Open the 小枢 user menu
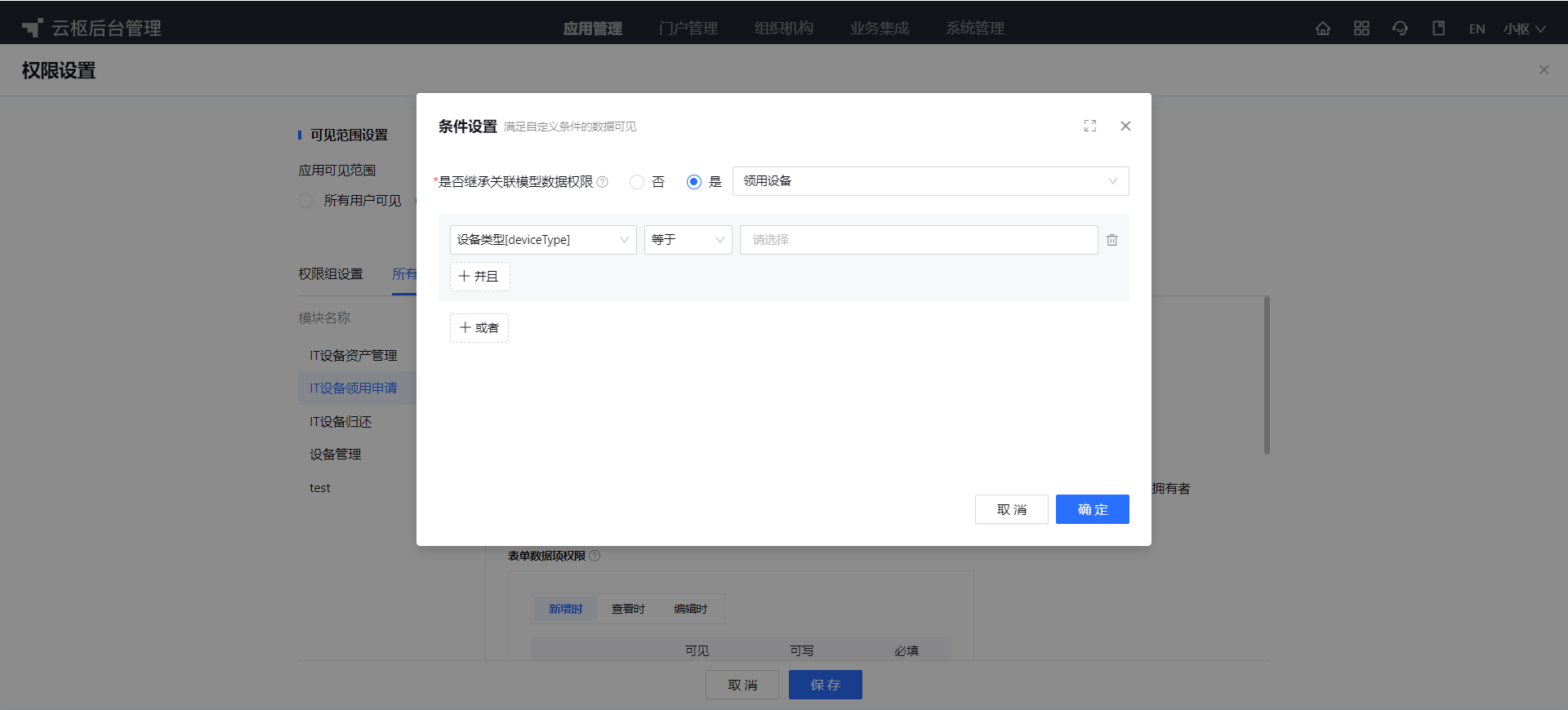 [1524, 29]
